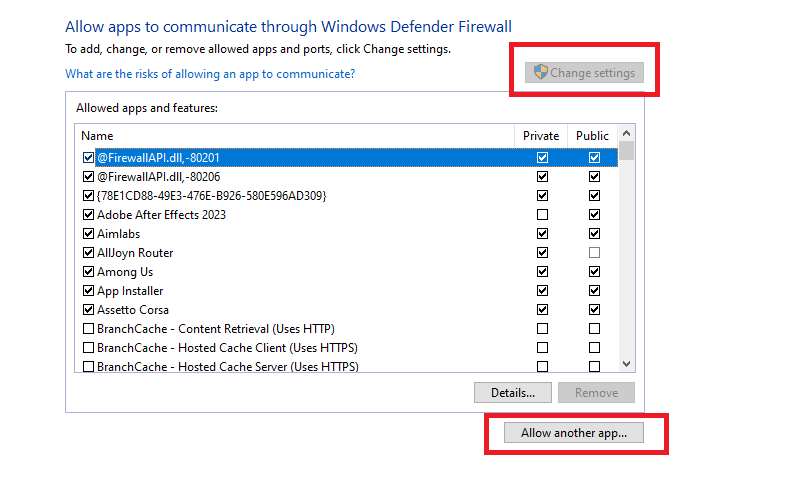Check BranchCache - Content Retrieval (Uses HTTP)

[x=89, y=329]
